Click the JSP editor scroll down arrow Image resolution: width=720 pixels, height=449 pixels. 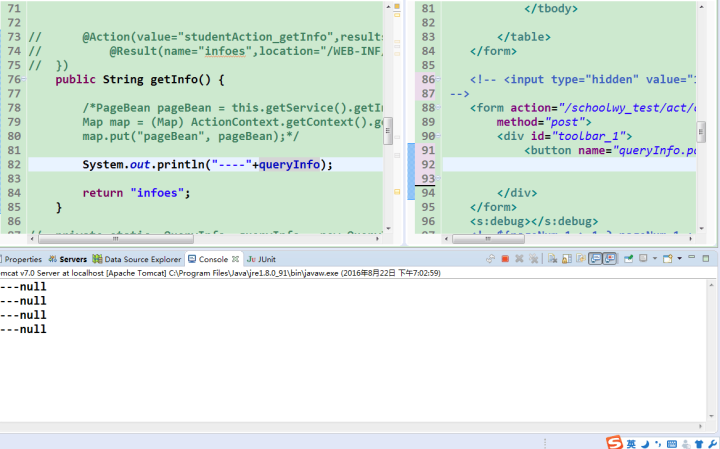click(701, 228)
